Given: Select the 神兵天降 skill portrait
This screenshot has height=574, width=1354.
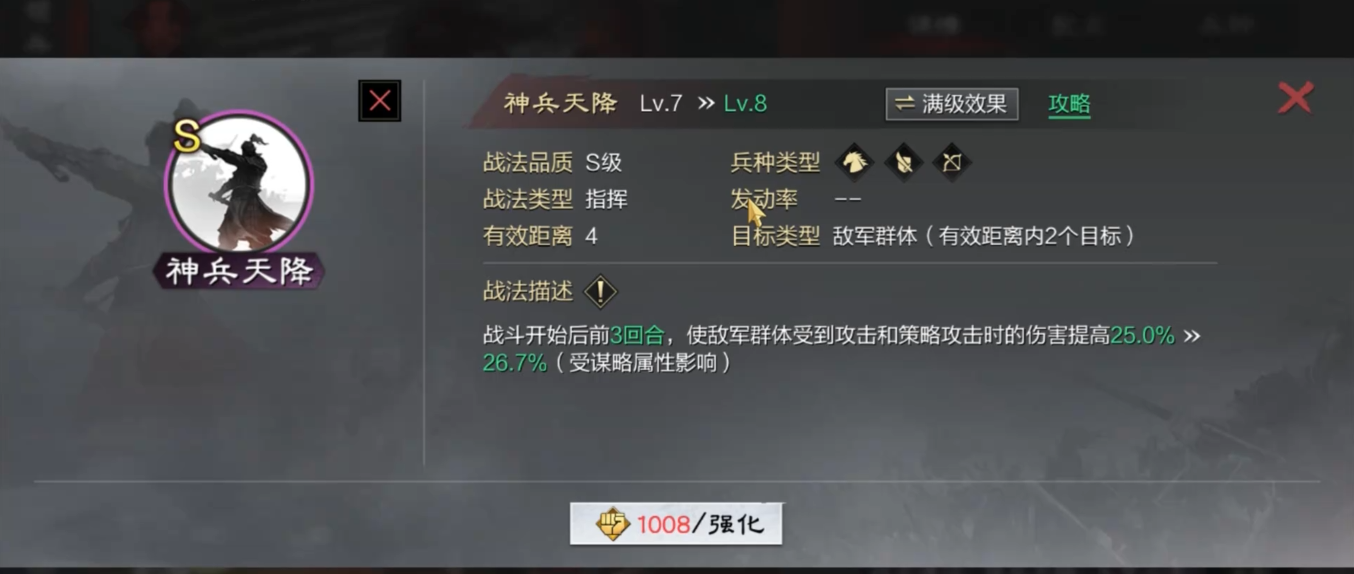Looking at the screenshot, I should coord(239,184).
